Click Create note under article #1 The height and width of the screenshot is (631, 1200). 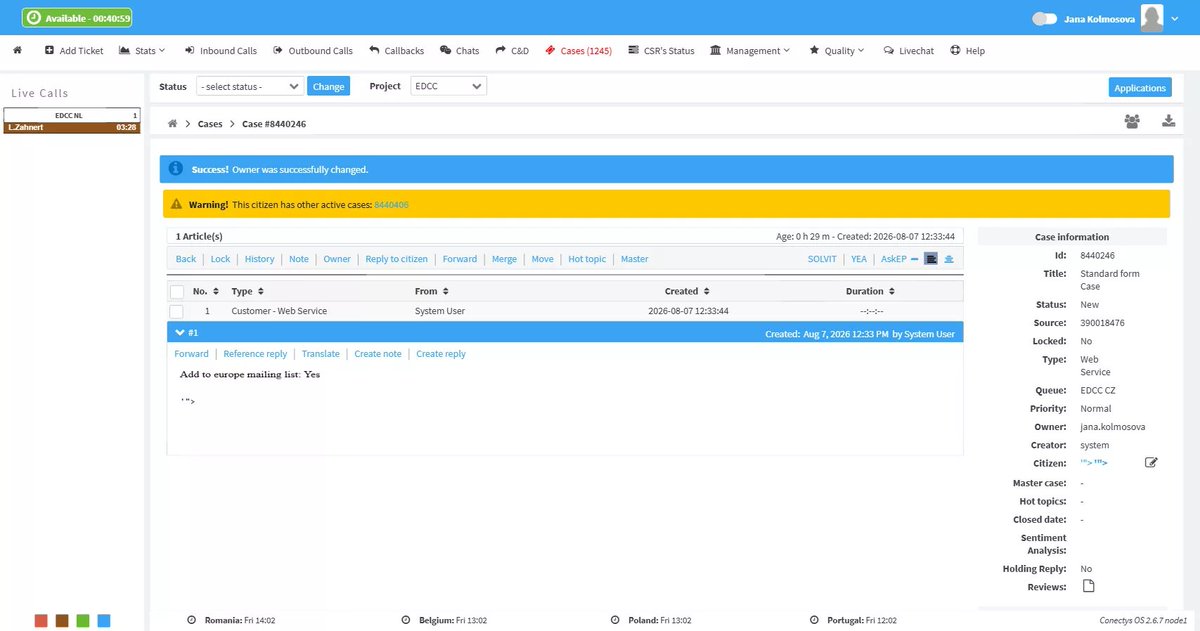[x=378, y=354]
